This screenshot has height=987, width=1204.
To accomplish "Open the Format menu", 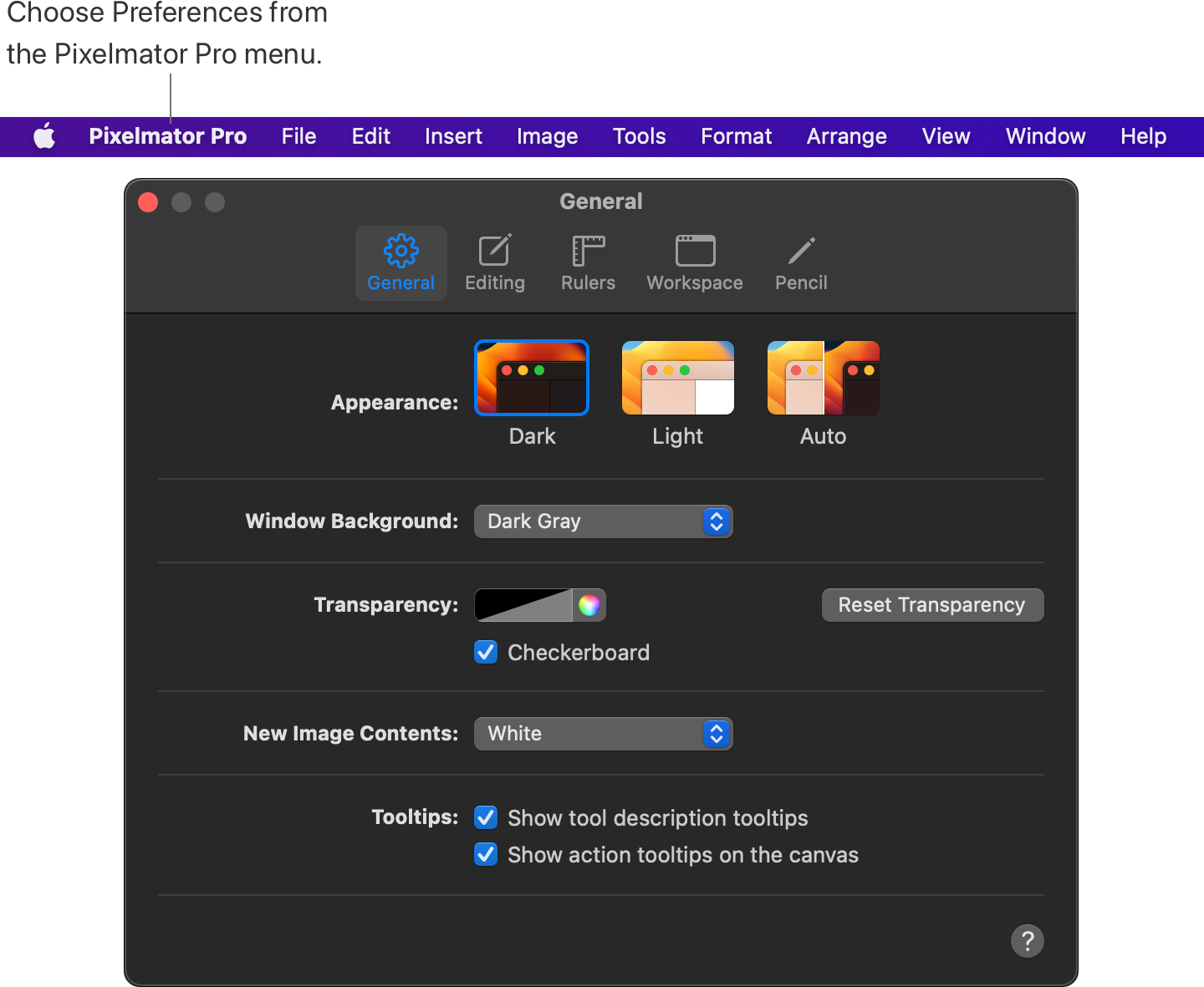I will click(x=736, y=136).
